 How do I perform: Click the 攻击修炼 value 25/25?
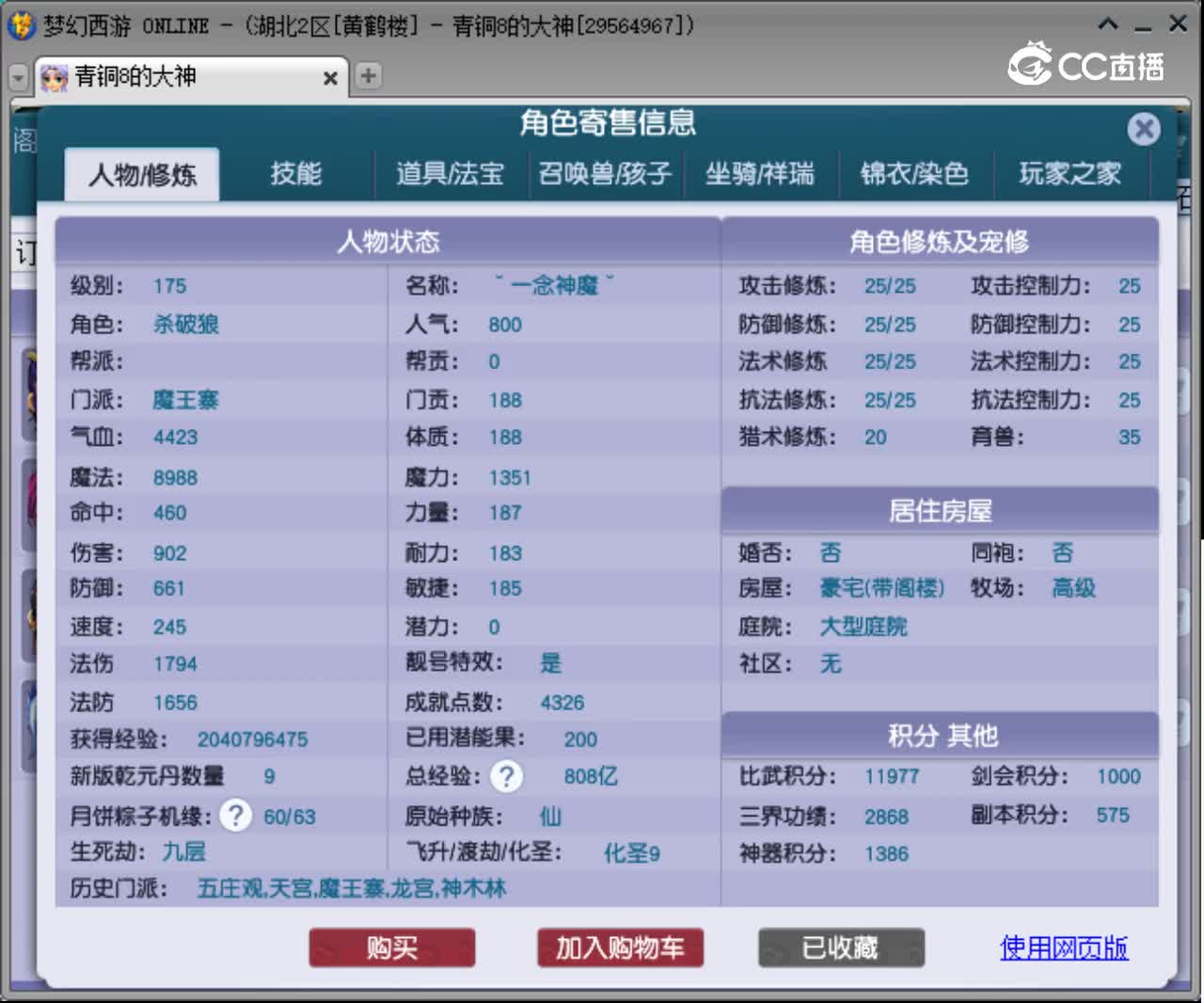(890, 286)
